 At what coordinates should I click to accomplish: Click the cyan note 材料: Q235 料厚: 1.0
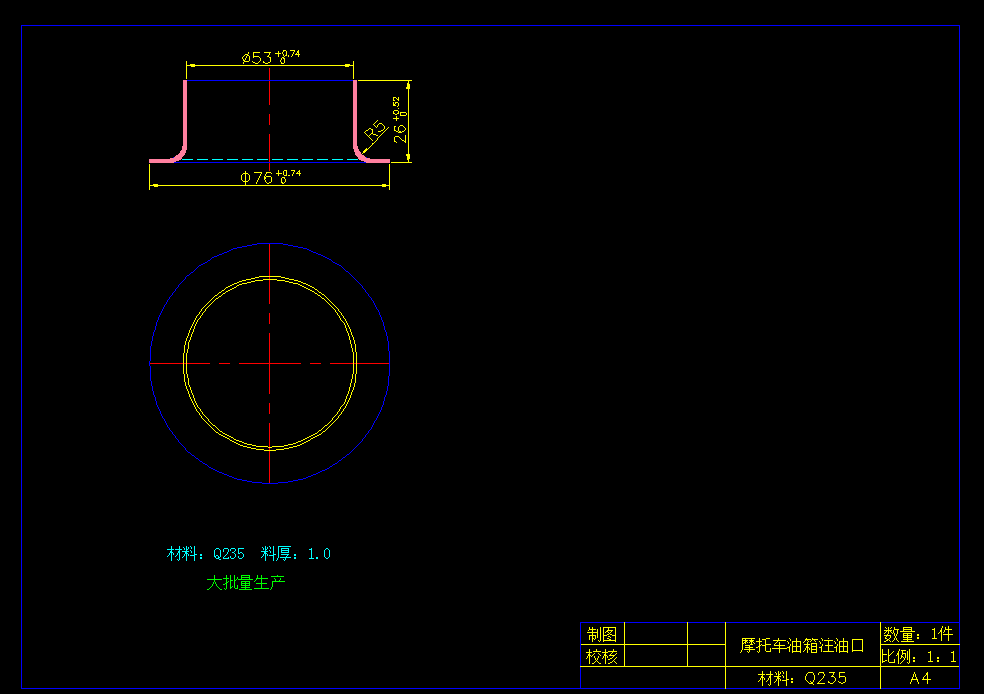pos(248,552)
